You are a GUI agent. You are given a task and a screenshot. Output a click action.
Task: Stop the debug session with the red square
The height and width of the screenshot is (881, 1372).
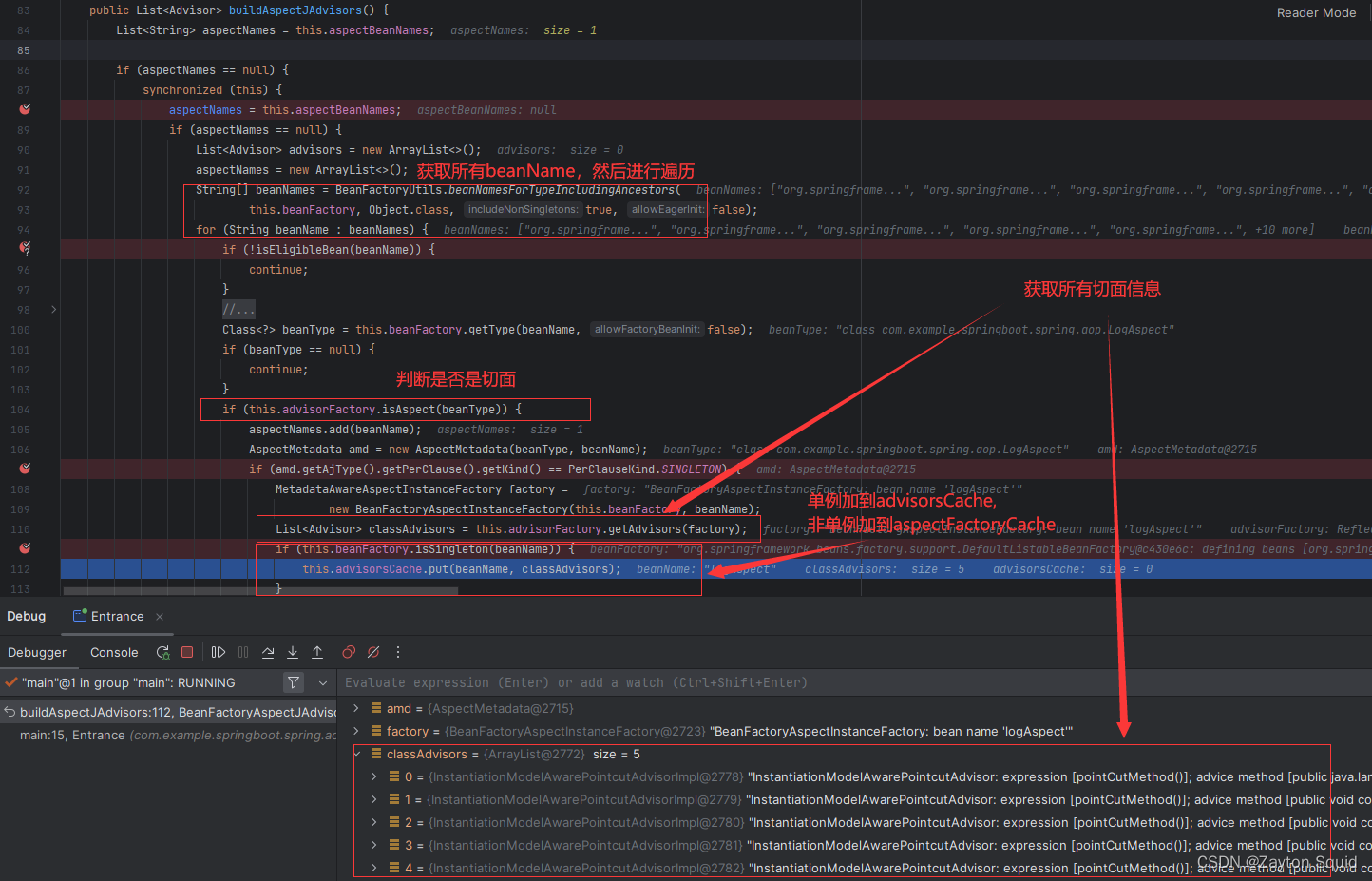click(x=187, y=652)
